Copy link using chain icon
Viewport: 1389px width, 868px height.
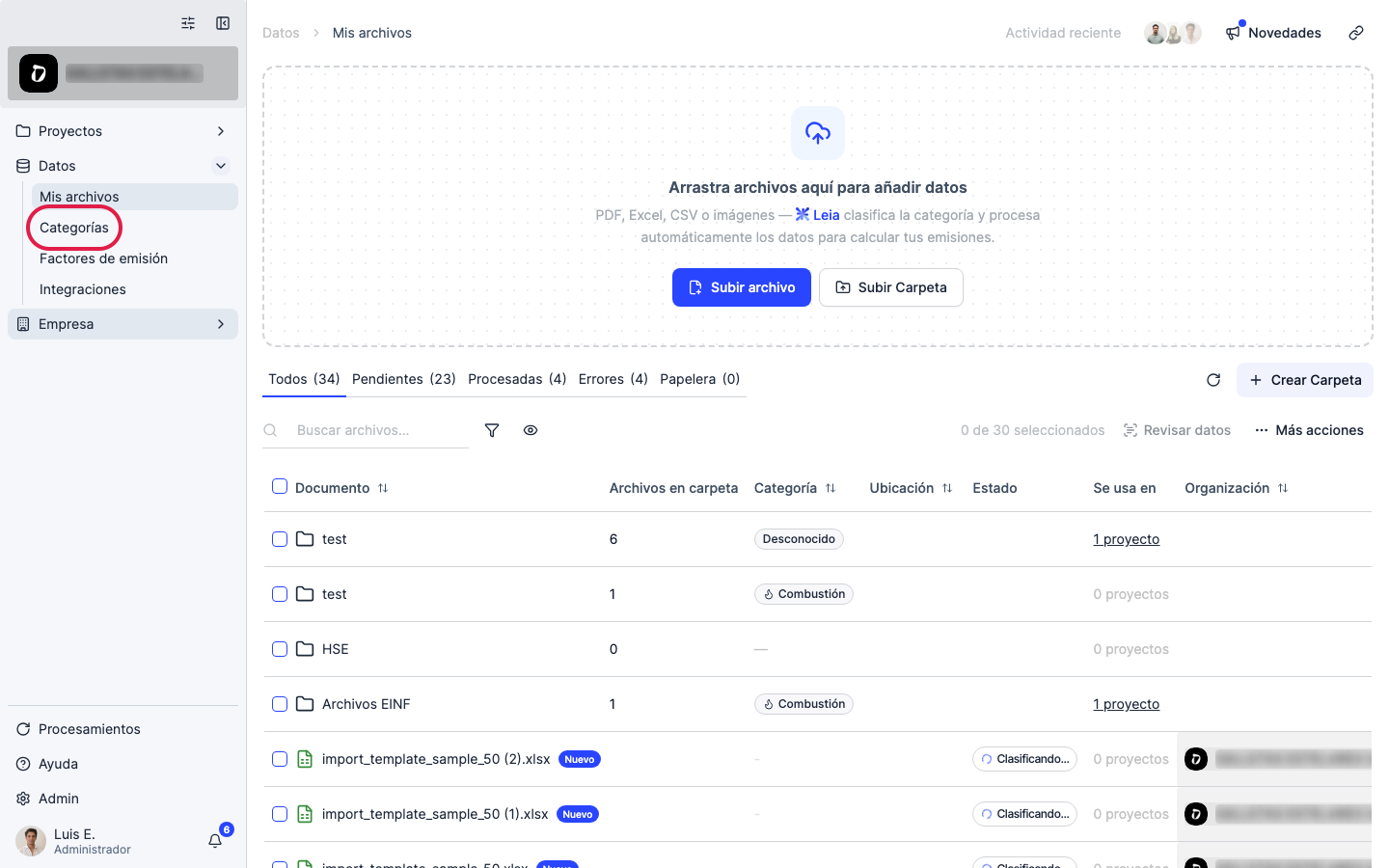[1356, 33]
